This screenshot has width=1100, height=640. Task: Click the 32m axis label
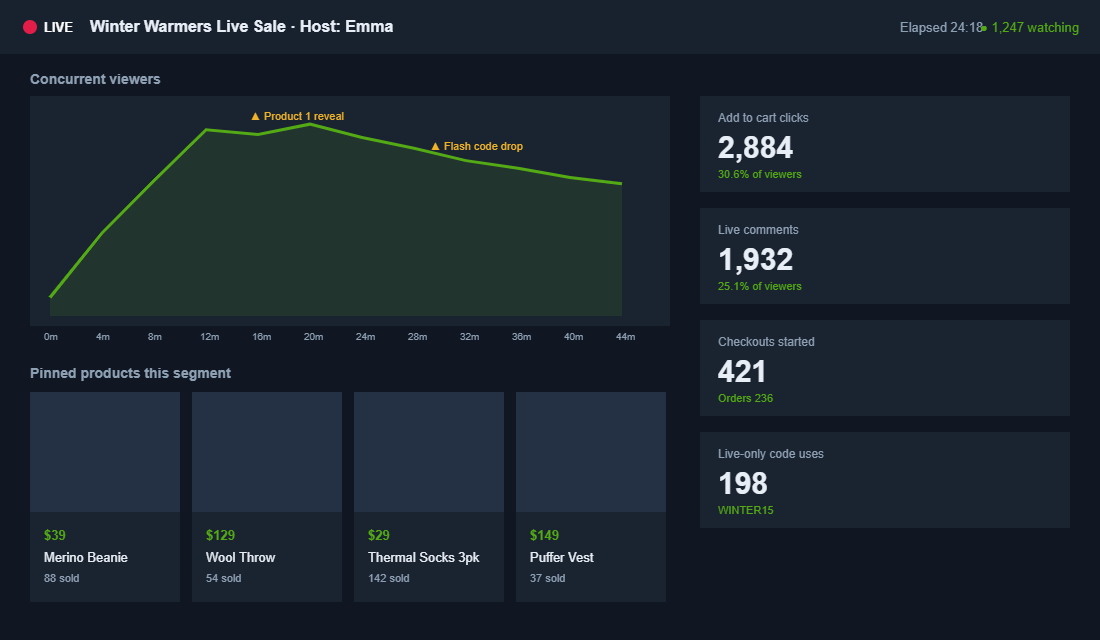[x=469, y=337]
